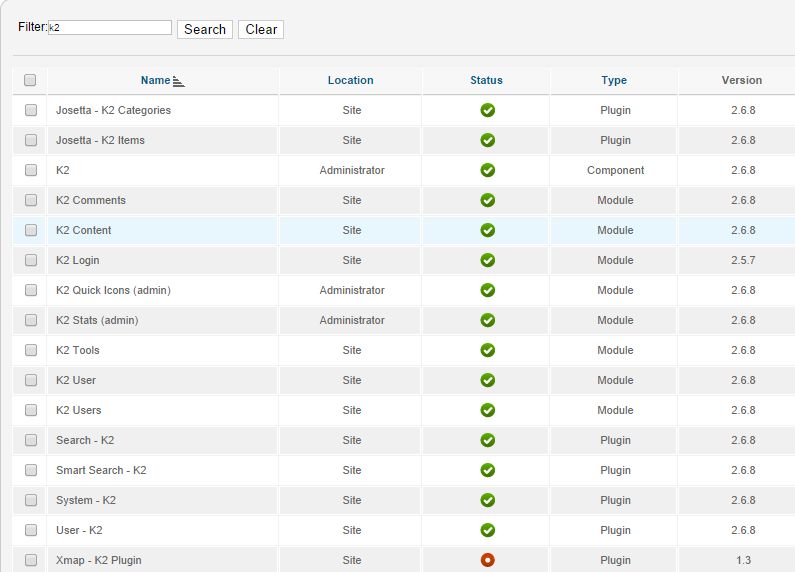
Task: Click Administrator location in K2 Stats (admin) row
Action: pos(352,320)
